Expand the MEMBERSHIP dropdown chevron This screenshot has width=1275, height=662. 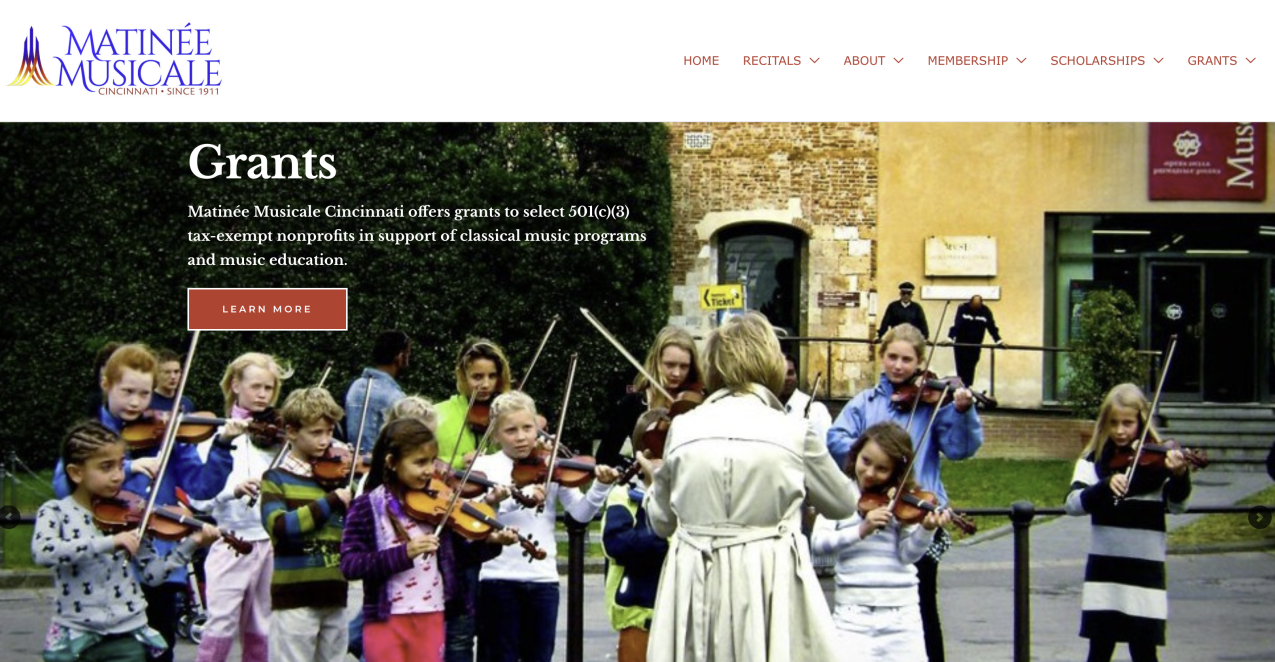tap(1021, 61)
